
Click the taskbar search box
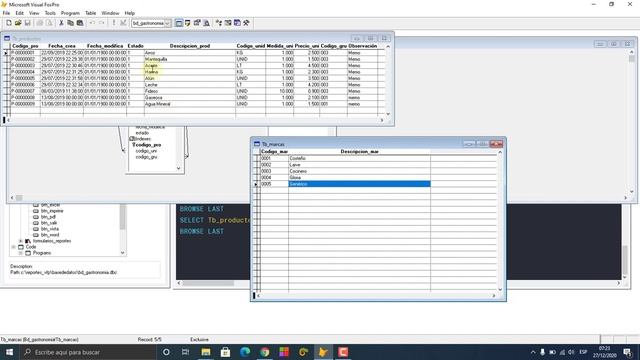point(88,352)
